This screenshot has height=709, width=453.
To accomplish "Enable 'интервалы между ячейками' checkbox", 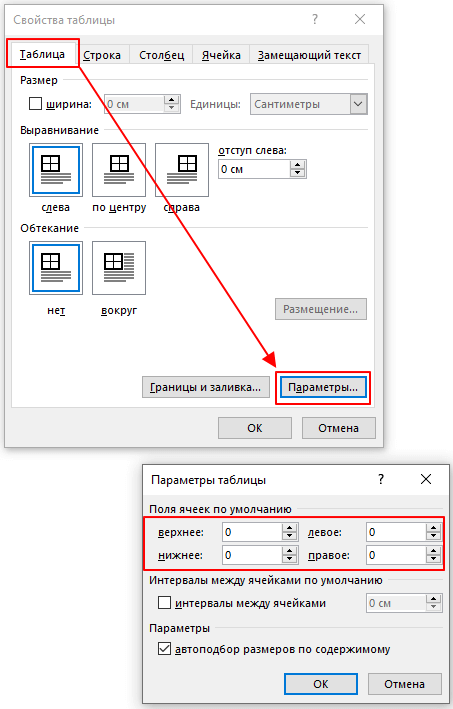I will [x=164, y=603].
